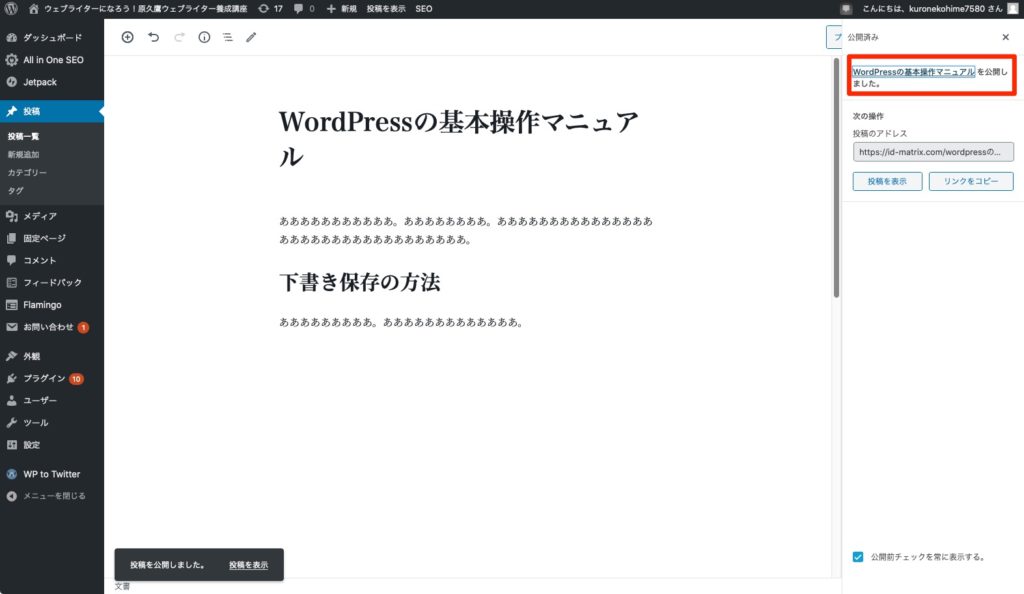Viewport: 1024px width, 594px height.
Task: Toggle 公開前チェックを常に表示する checkbox
Action: point(857,557)
